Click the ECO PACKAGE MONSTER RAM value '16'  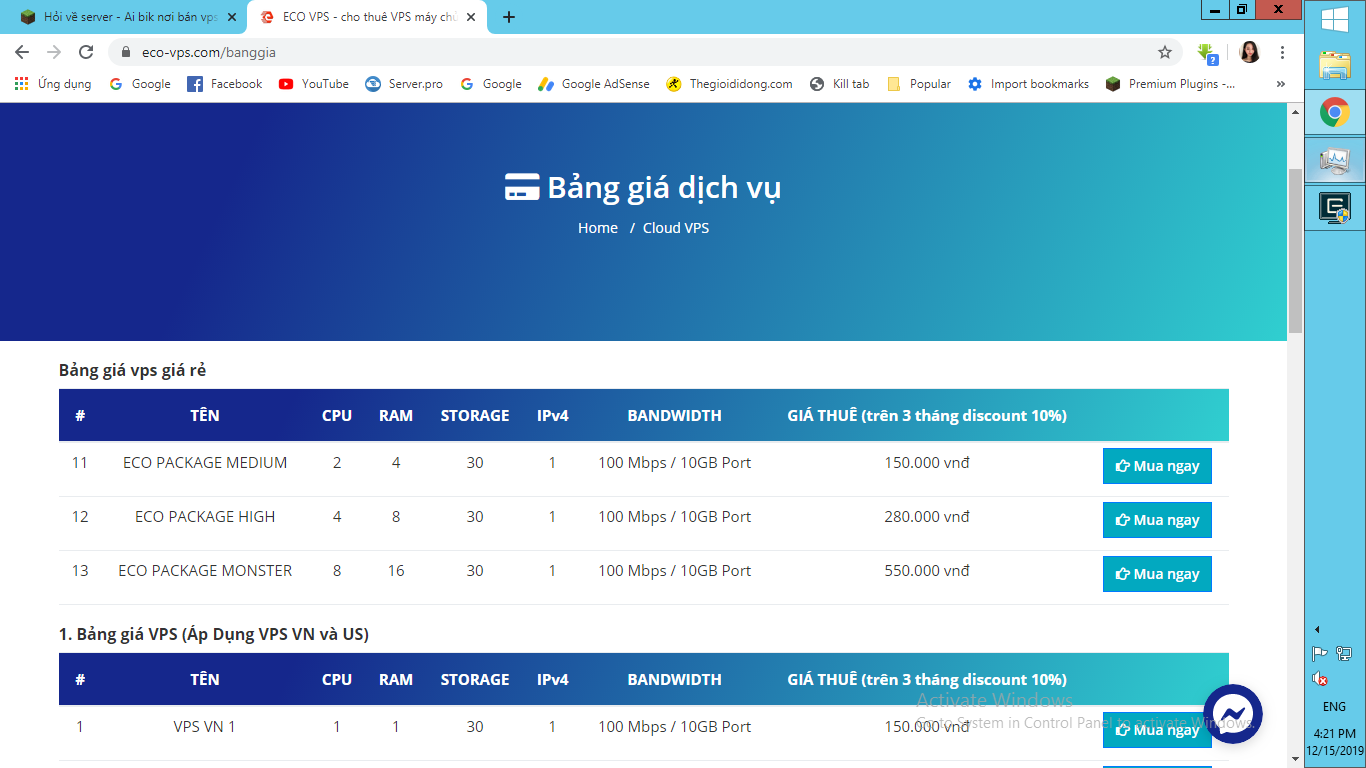pyautogui.click(x=396, y=571)
